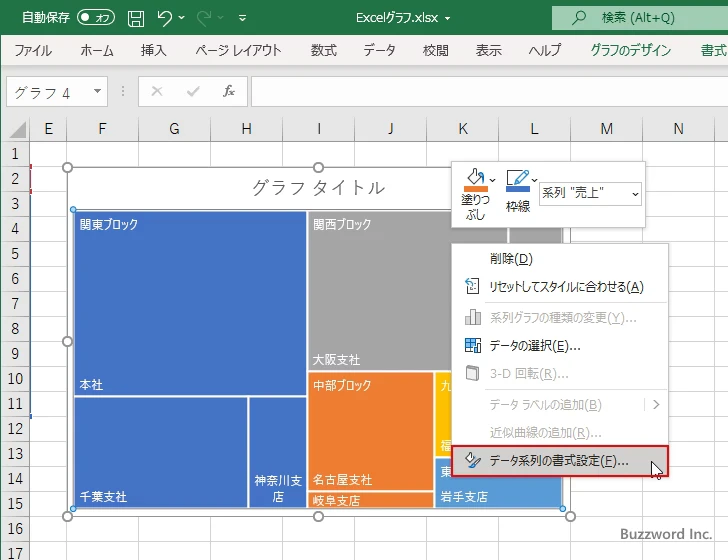Click the Redo arrow icon
This screenshot has width=728, height=560.
[204, 18]
